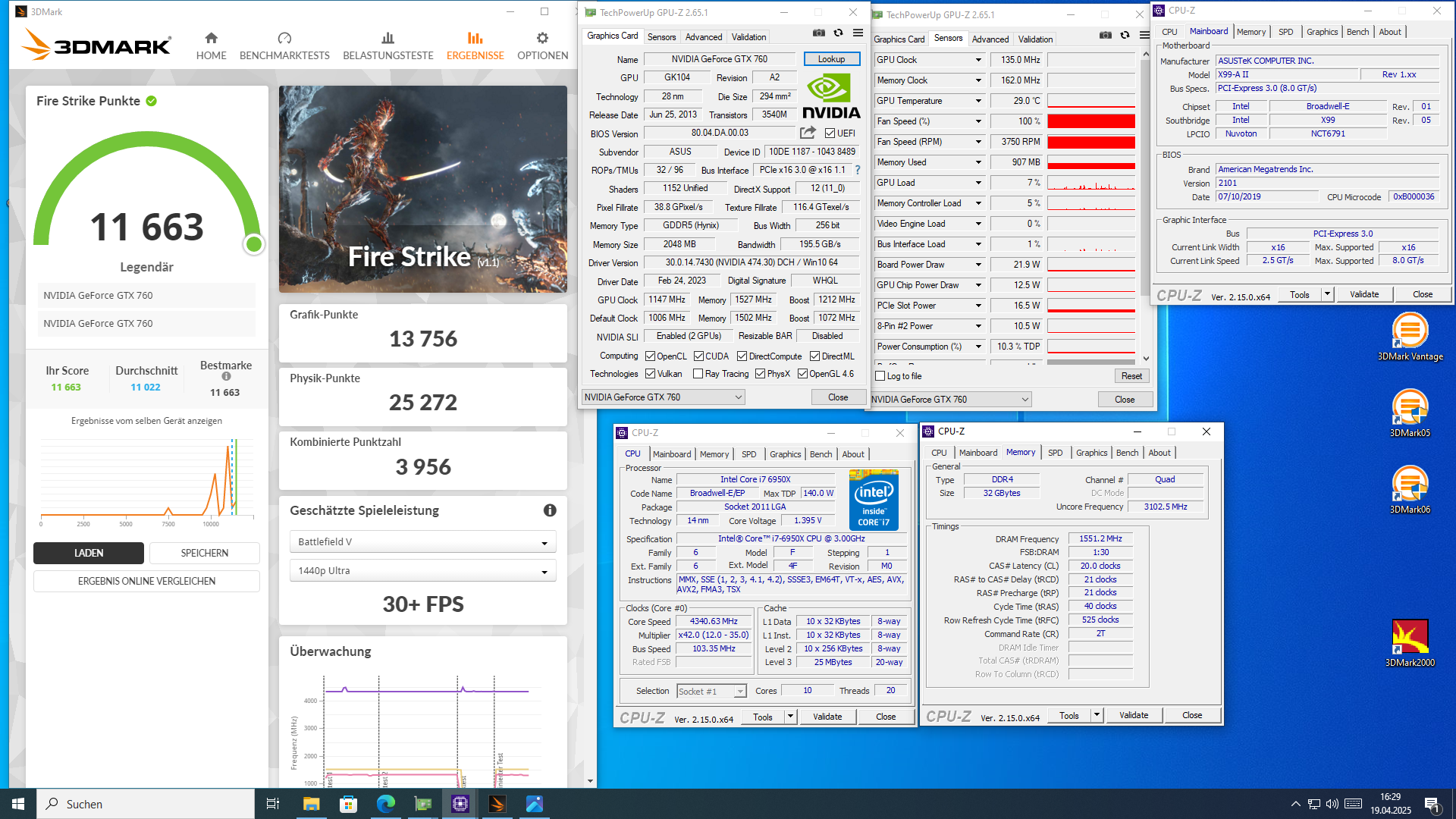Screen dimensions: 1456x819
Task: Click the camera icon in GPU-Z Sensors window
Action: coord(1106,36)
